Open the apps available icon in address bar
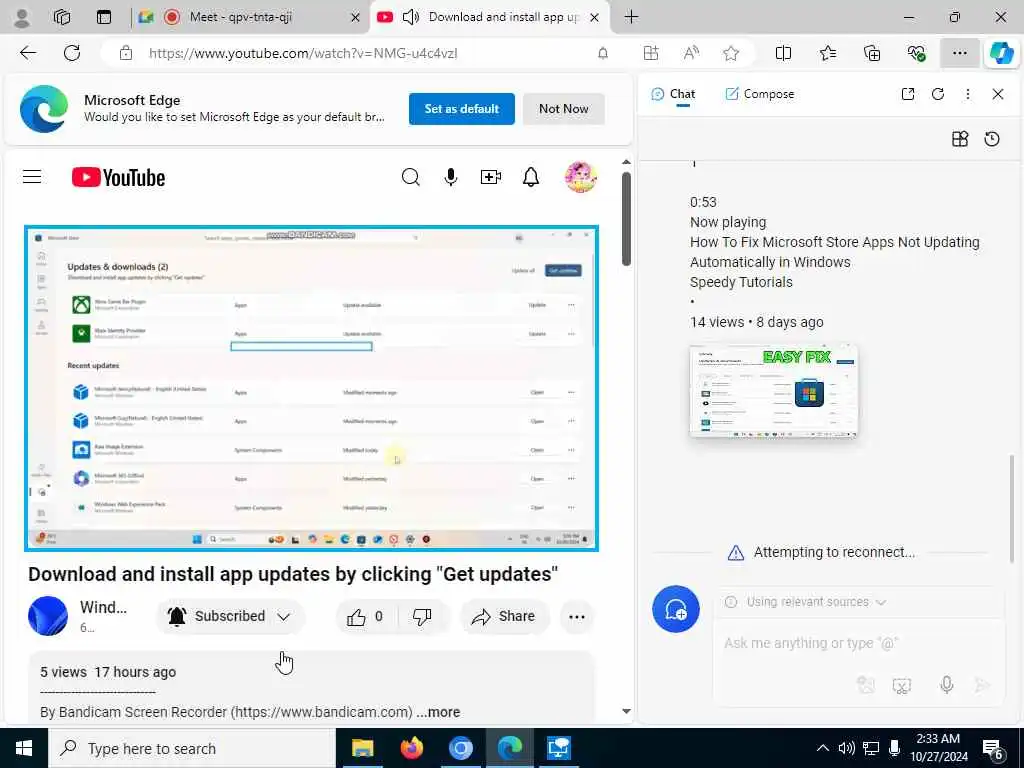 [x=650, y=53]
